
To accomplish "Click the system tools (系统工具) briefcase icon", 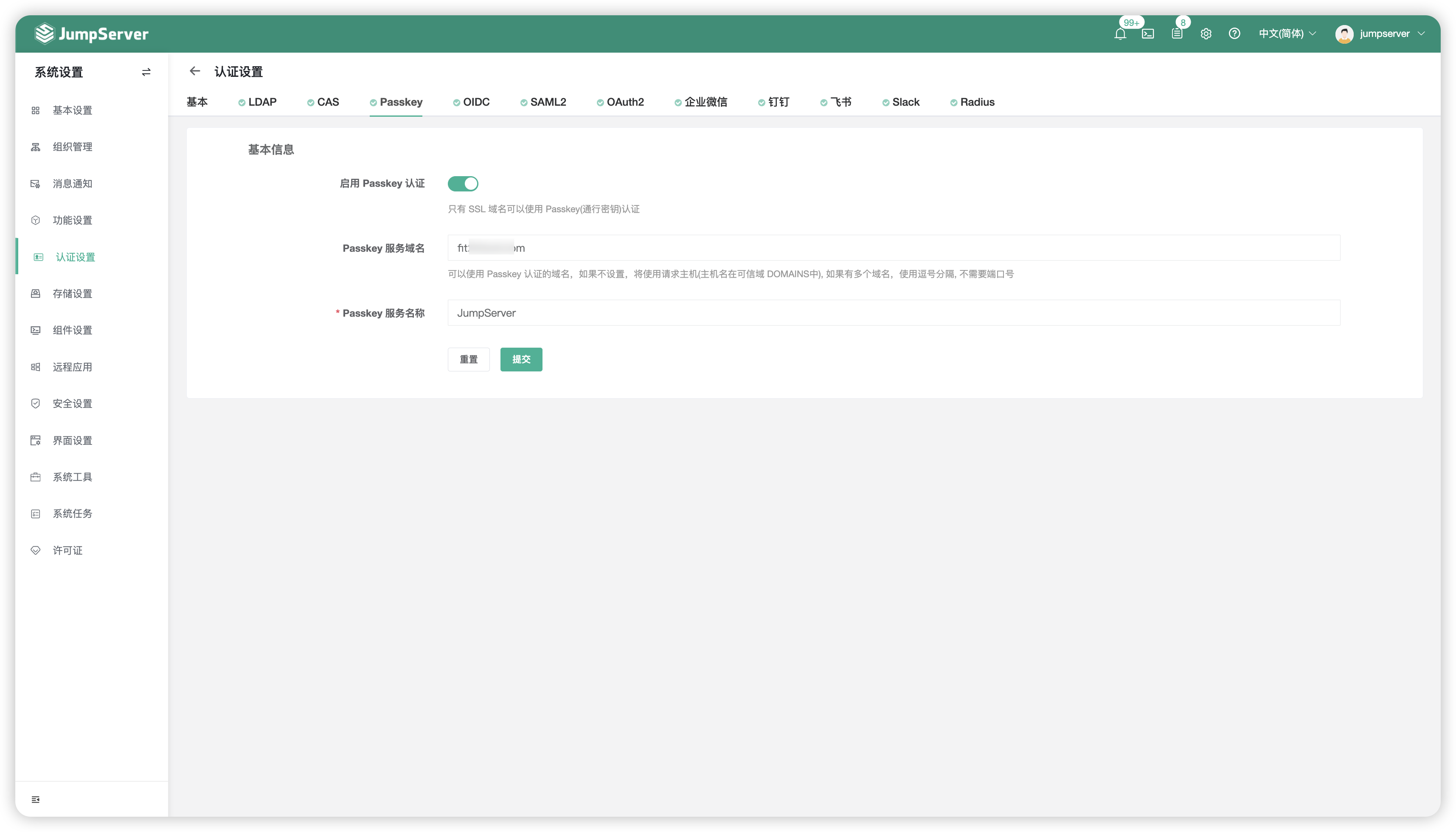I will [35, 477].
